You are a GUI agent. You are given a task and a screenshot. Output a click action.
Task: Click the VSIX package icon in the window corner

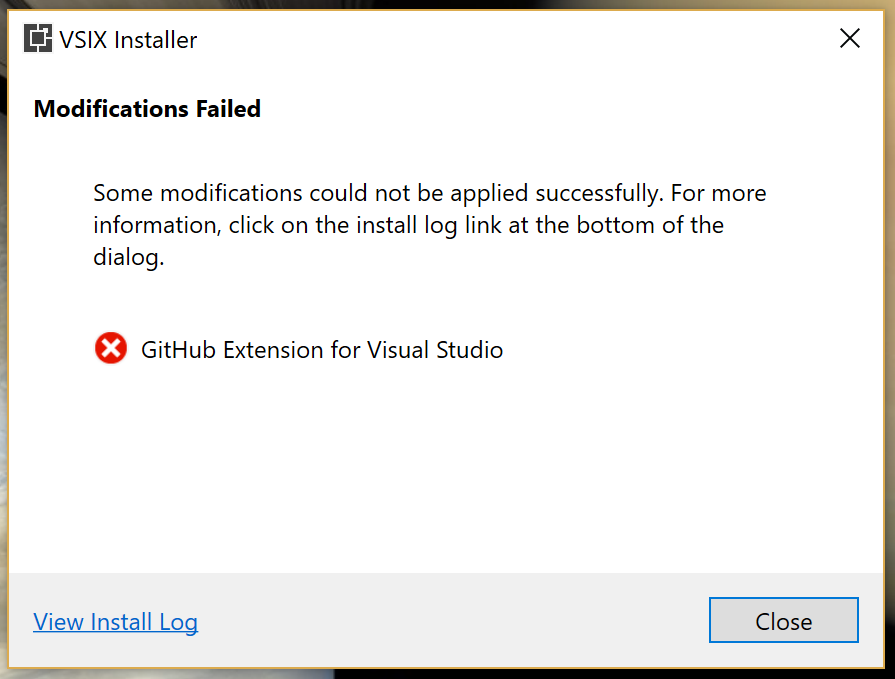(x=37, y=38)
